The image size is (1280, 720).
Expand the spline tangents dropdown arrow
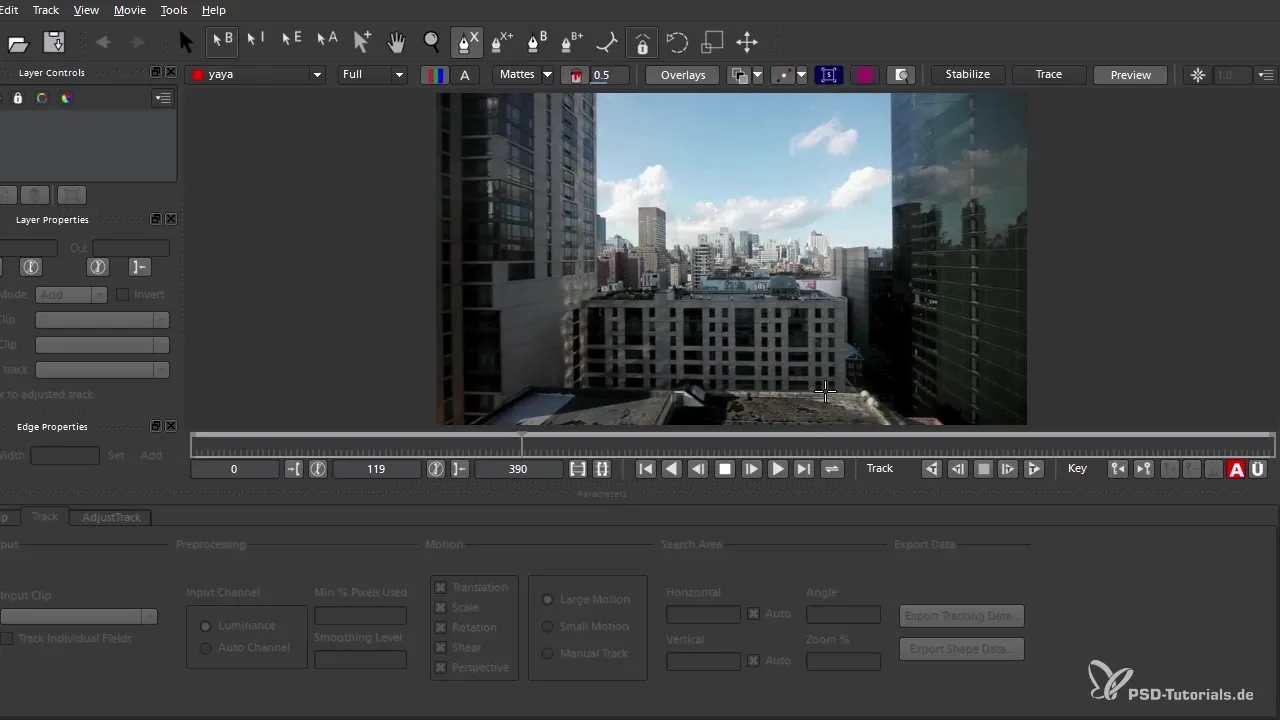pos(801,75)
